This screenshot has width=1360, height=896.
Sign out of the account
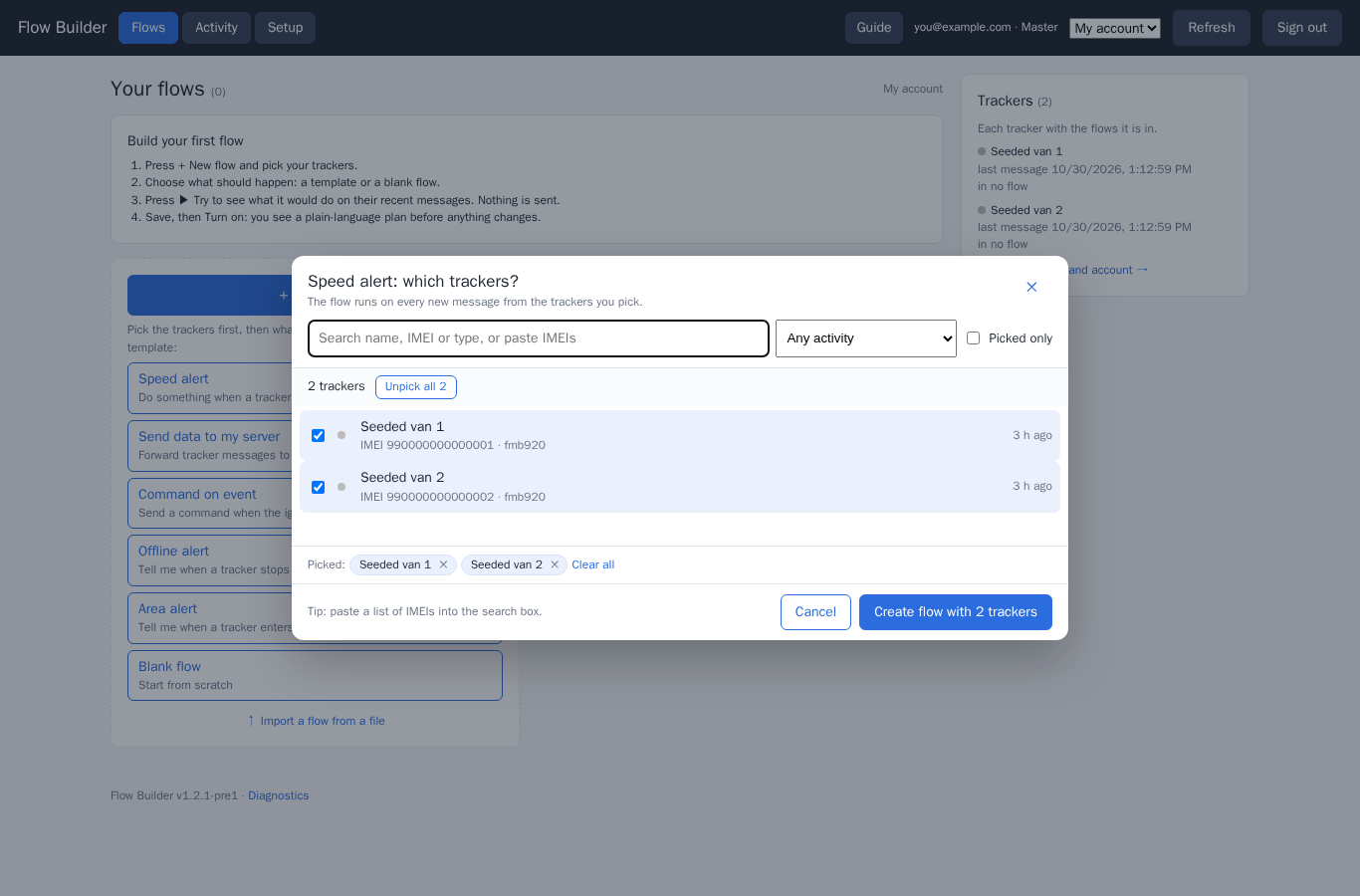[x=1302, y=28]
